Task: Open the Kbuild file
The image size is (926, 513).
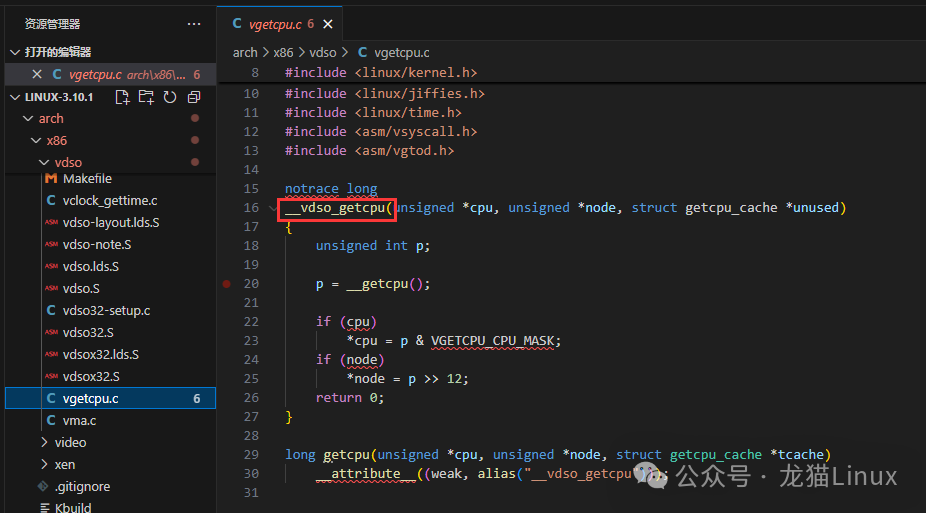Action: point(73,508)
